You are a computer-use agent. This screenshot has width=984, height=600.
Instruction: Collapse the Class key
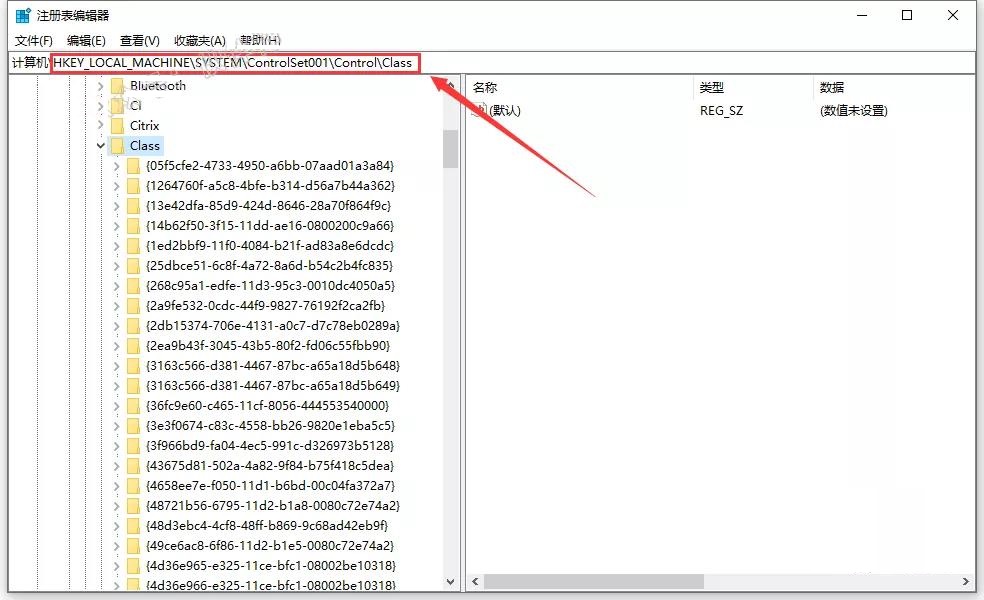point(100,146)
